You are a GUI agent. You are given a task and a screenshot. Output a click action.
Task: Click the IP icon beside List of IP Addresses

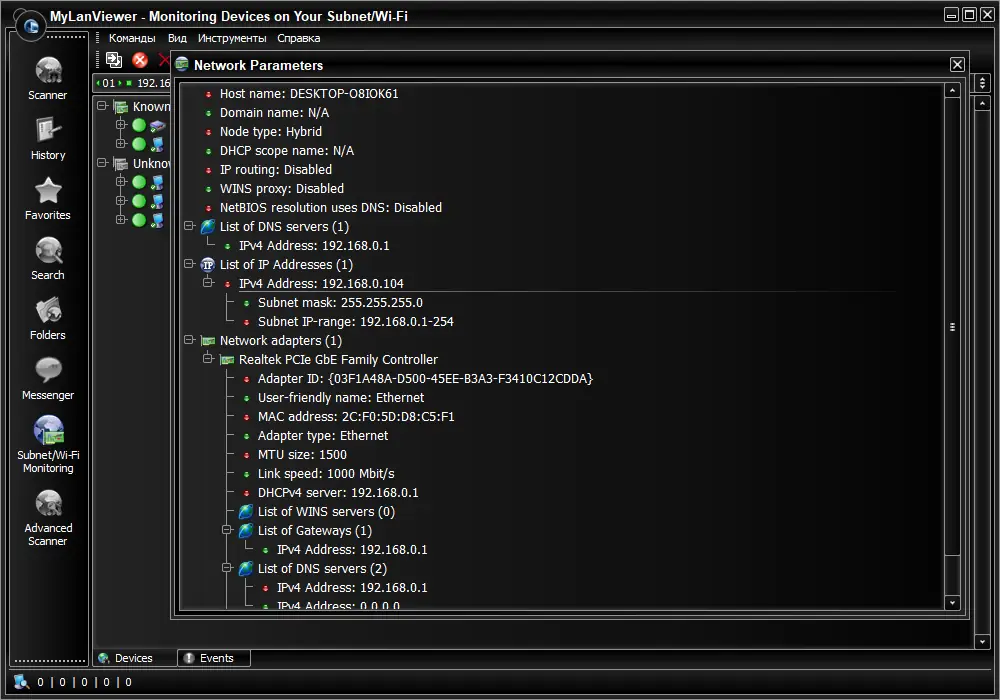[208, 265]
